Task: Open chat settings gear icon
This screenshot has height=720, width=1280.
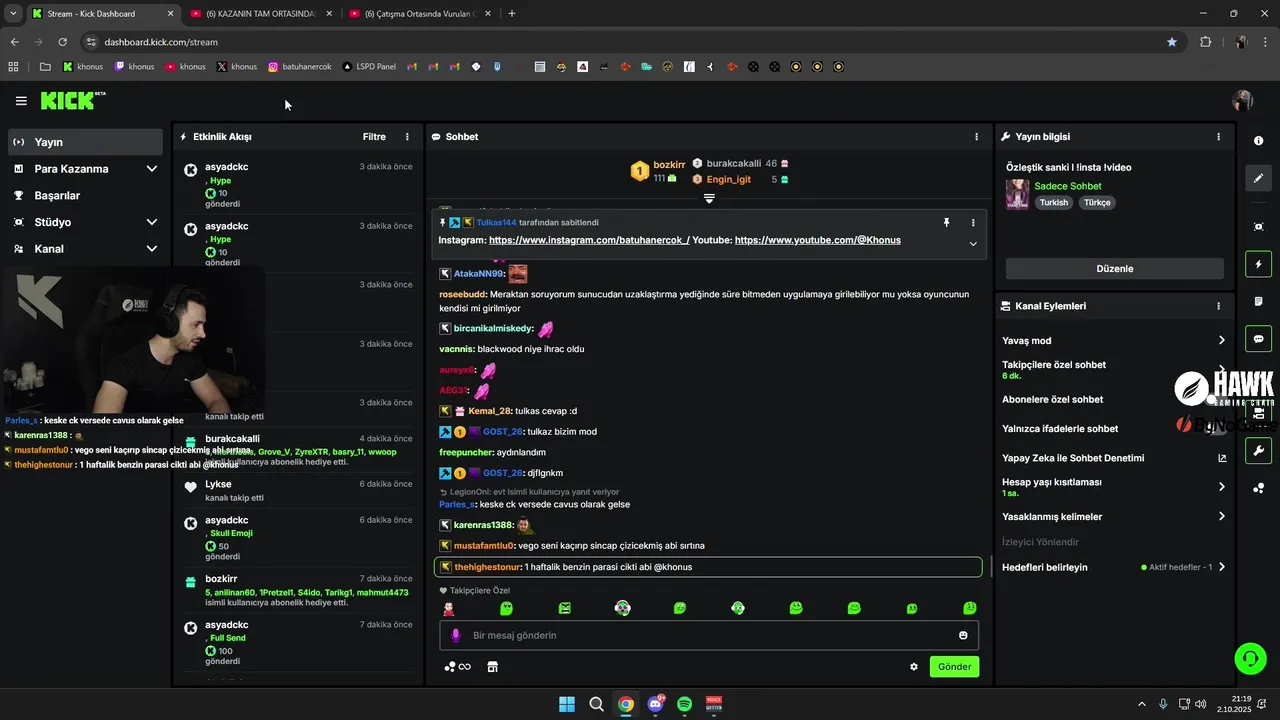Action: coord(914,667)
